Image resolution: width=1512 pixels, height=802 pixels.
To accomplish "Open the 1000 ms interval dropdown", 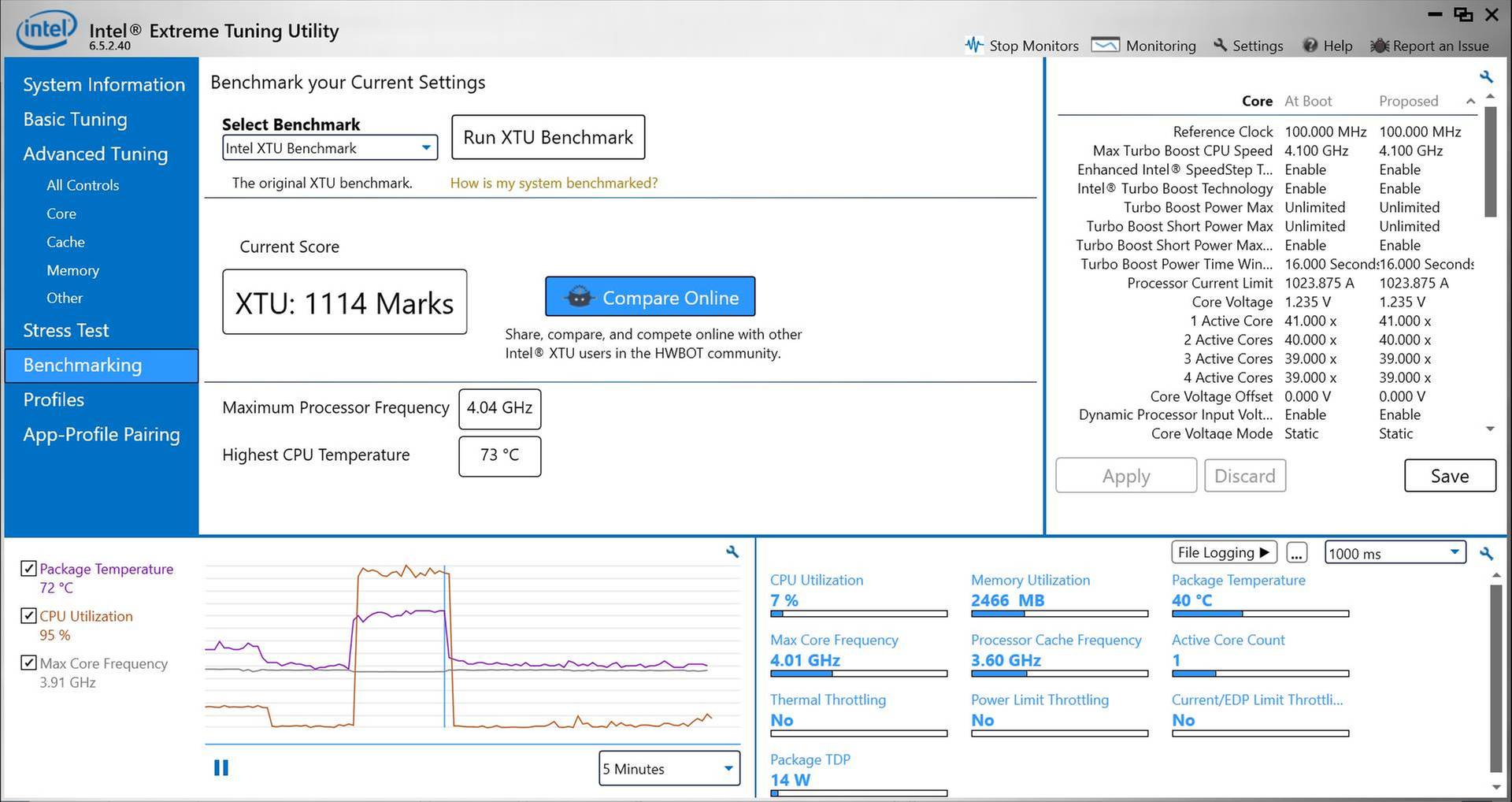I will pos(1395,553).
